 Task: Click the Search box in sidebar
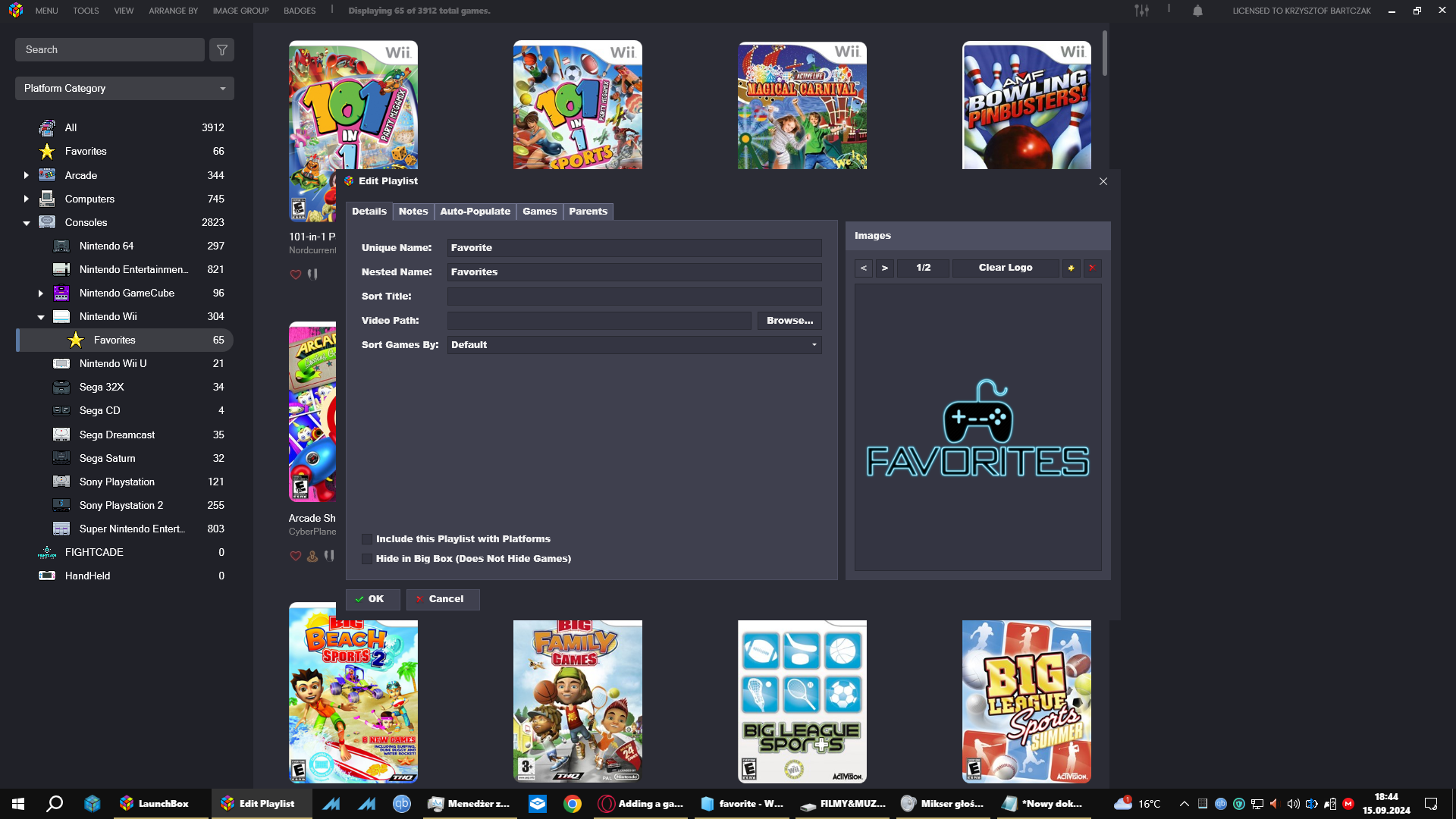(110, 50)
